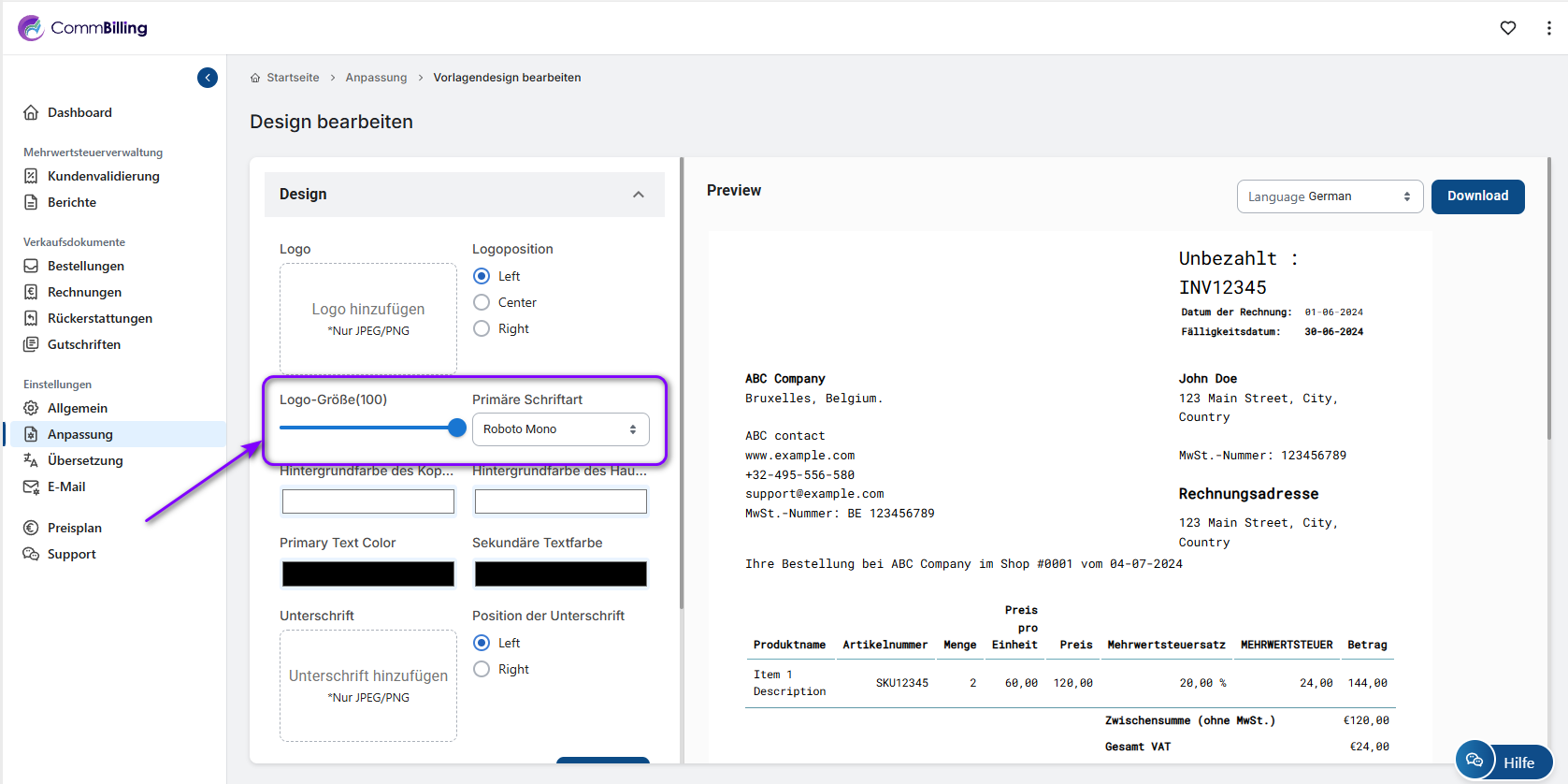The image size is (1568, 784).
Task: Click the heart favorites icon
Action: [x=1508, y=28]
